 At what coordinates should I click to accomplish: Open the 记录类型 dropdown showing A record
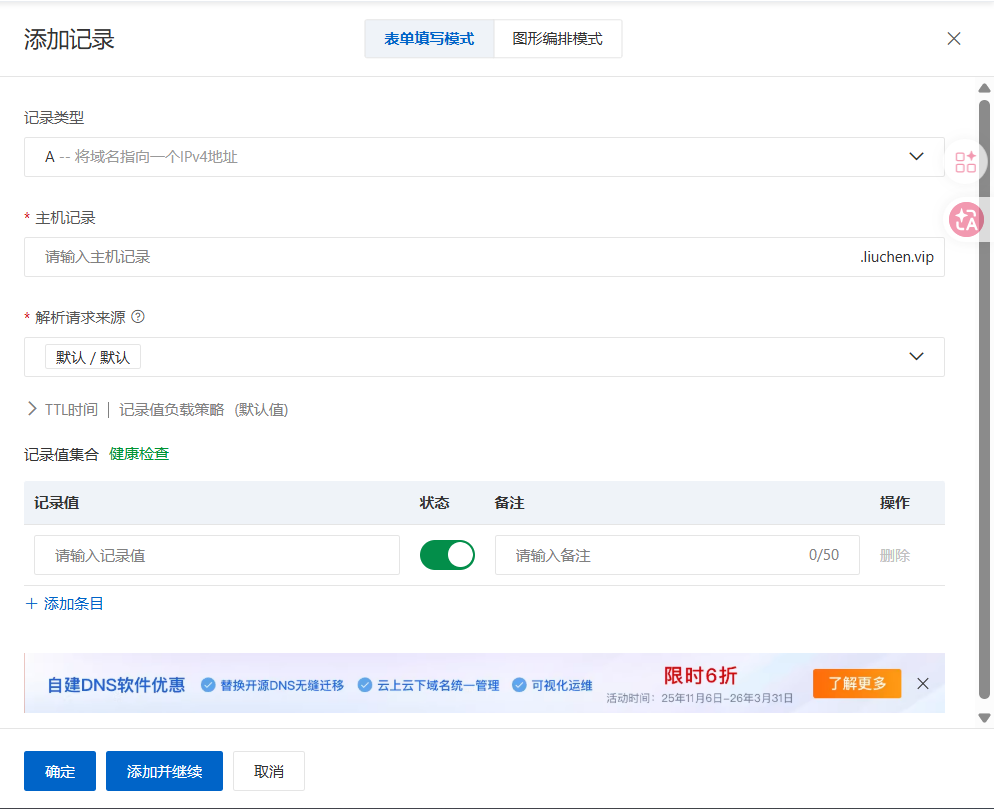pyautogui.click(x=484, y=157)
